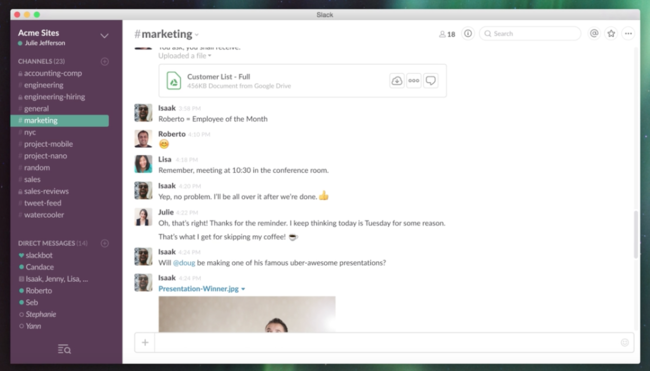Click the Google Drive document icon
Image resolution: width=650 pixels, height=371 pixels.
[x=174, y=81]
